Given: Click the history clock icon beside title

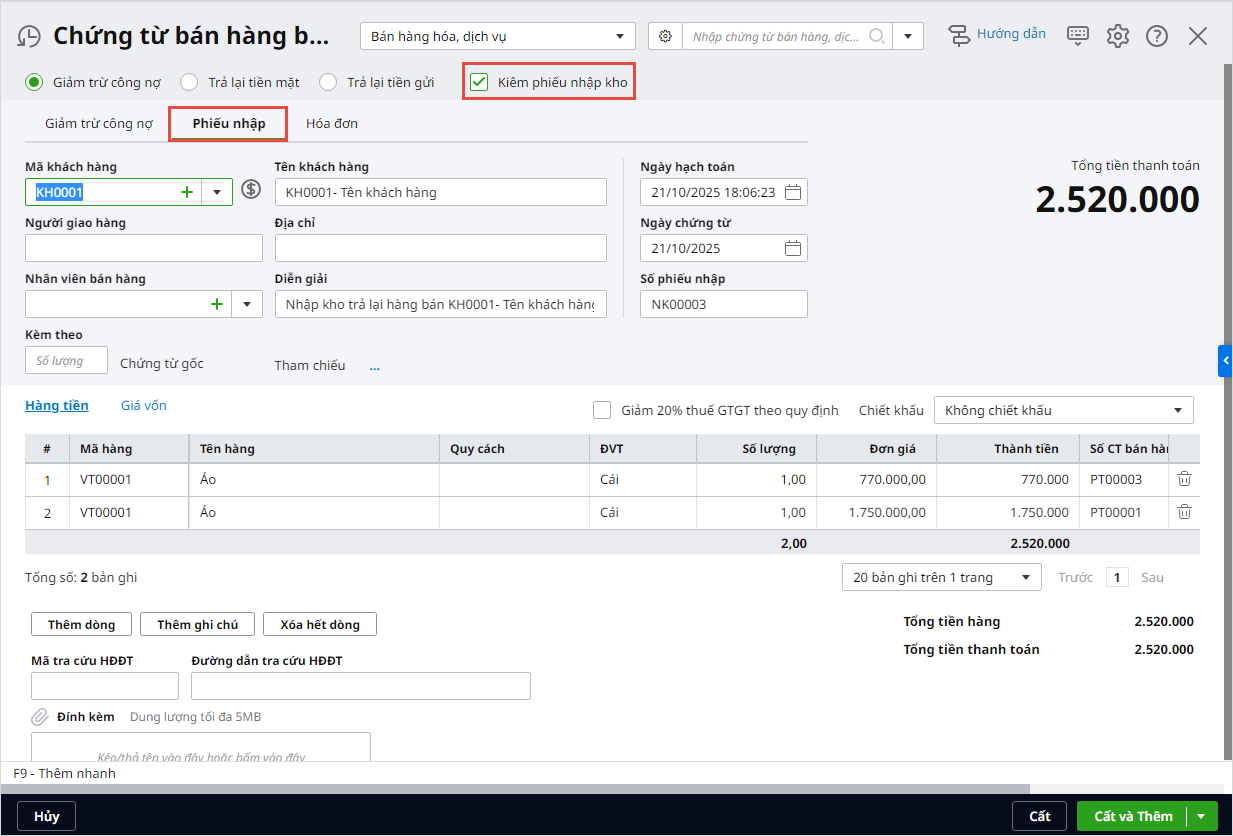Looking at the screenshot, I should pos(29,37).
